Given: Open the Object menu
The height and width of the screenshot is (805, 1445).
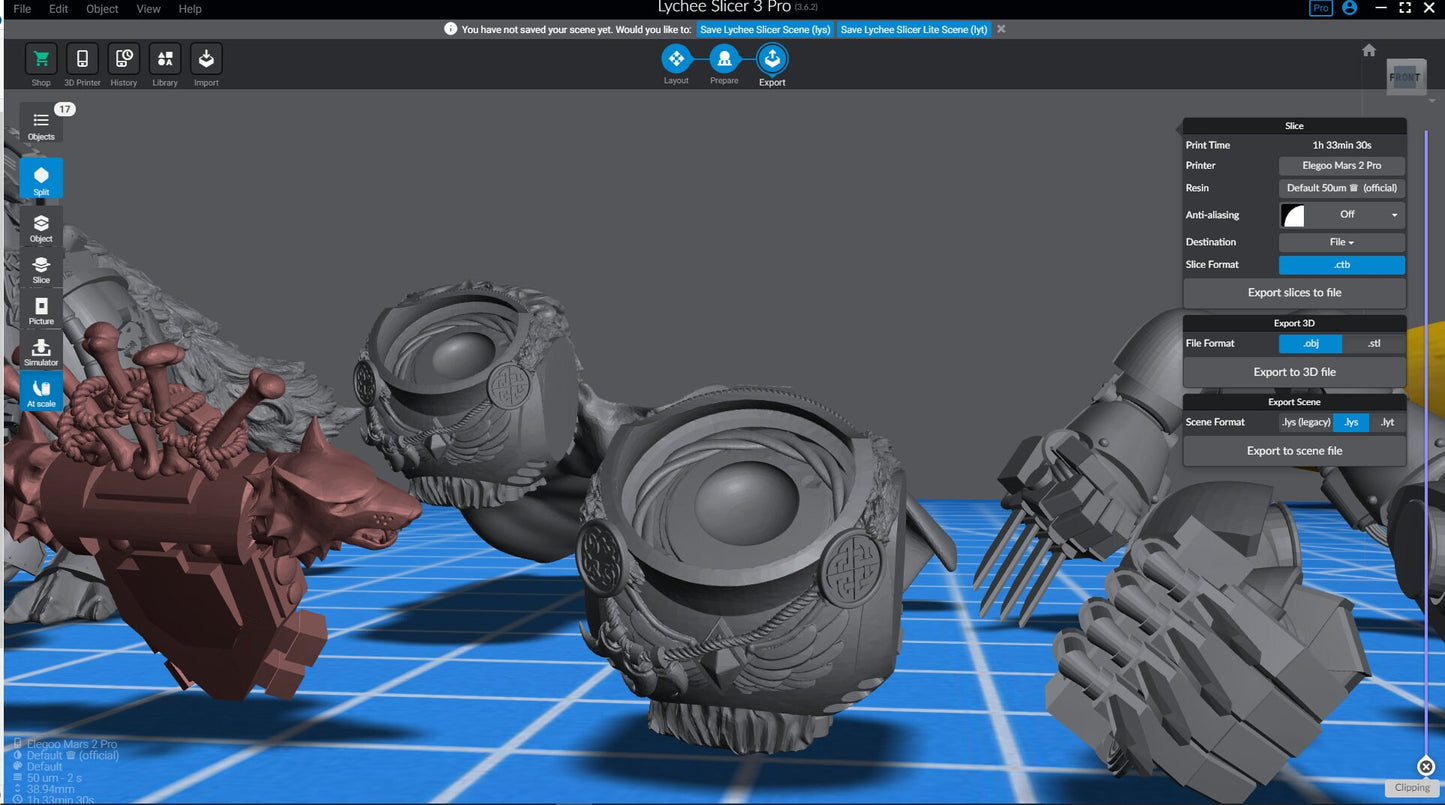Looking at the screenshot, I should (102, 9).
